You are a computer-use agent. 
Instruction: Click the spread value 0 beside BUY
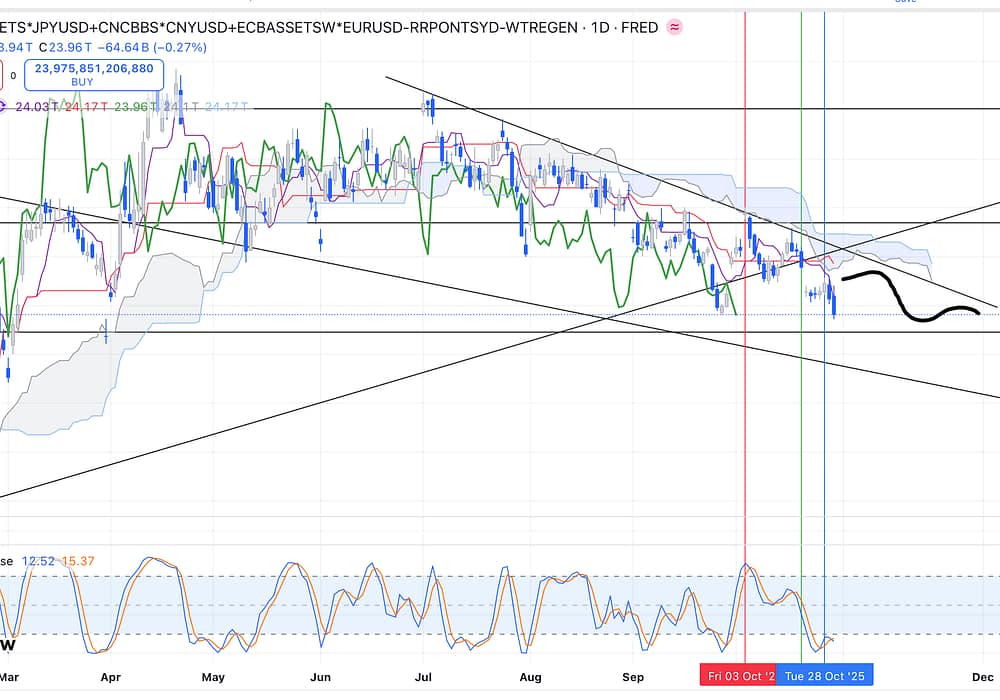13,75
